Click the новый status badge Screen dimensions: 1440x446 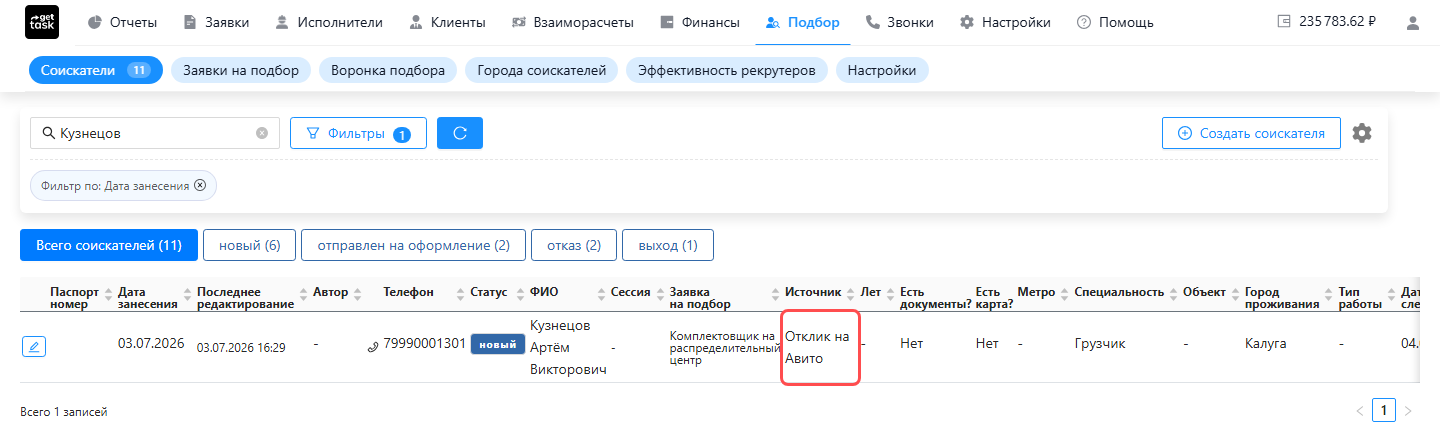click(498, 344)
